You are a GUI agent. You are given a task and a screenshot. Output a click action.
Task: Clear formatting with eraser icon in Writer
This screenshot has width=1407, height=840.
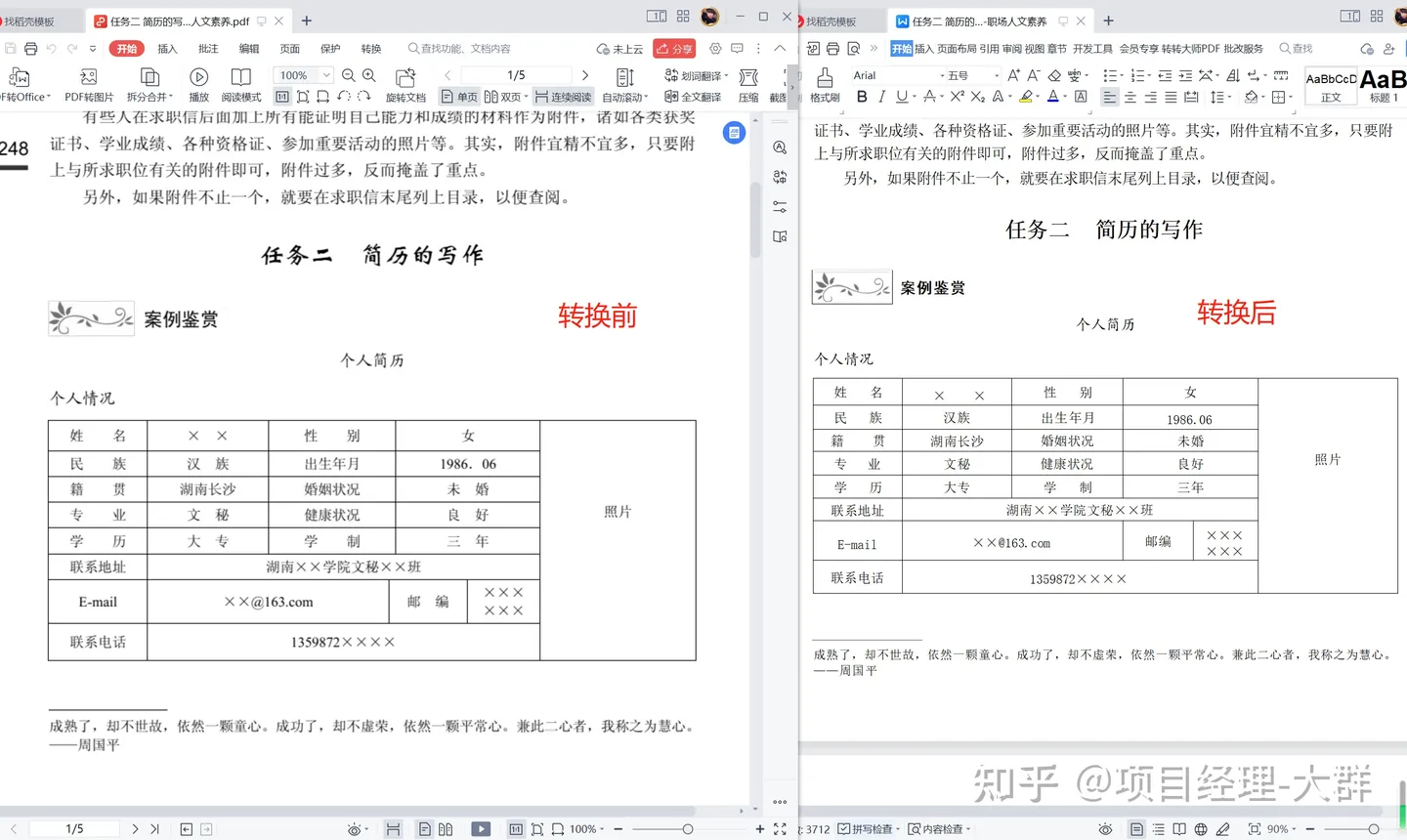coord(1054,75)
